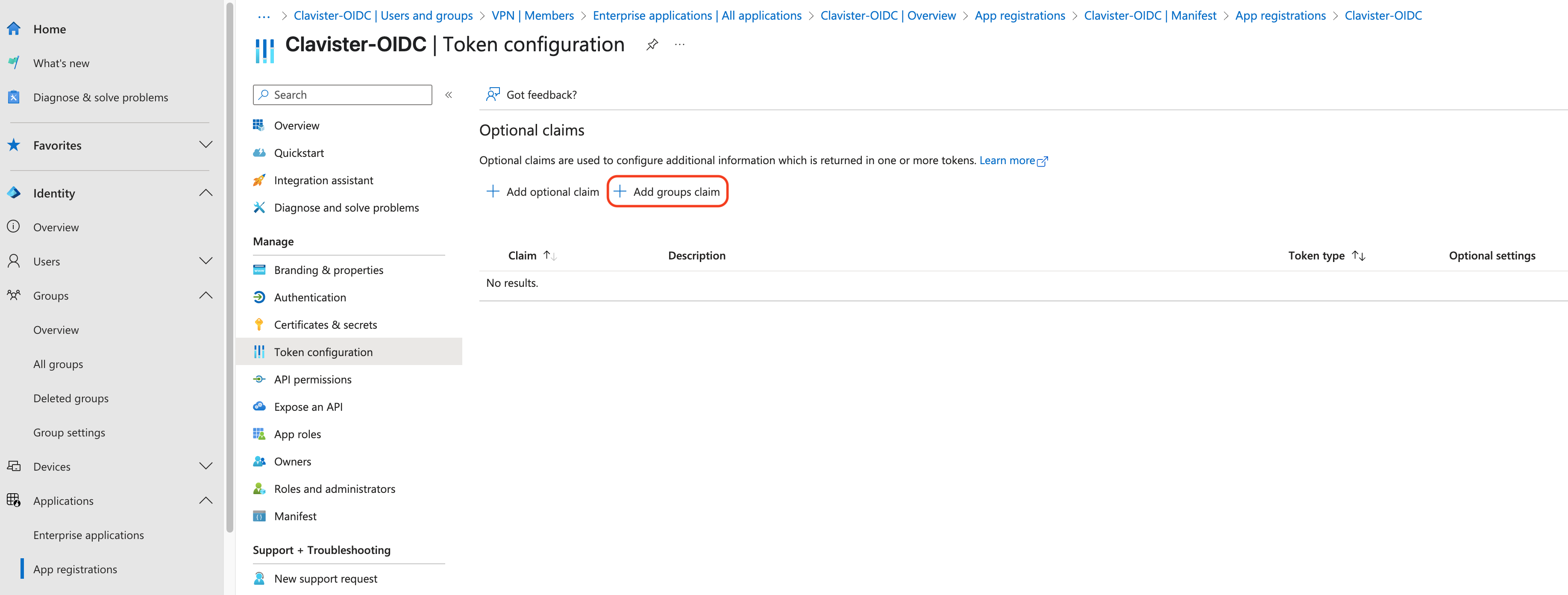Screen dimensions: 1568x595
Task: Click the Authentication icon
Action: 259,297
